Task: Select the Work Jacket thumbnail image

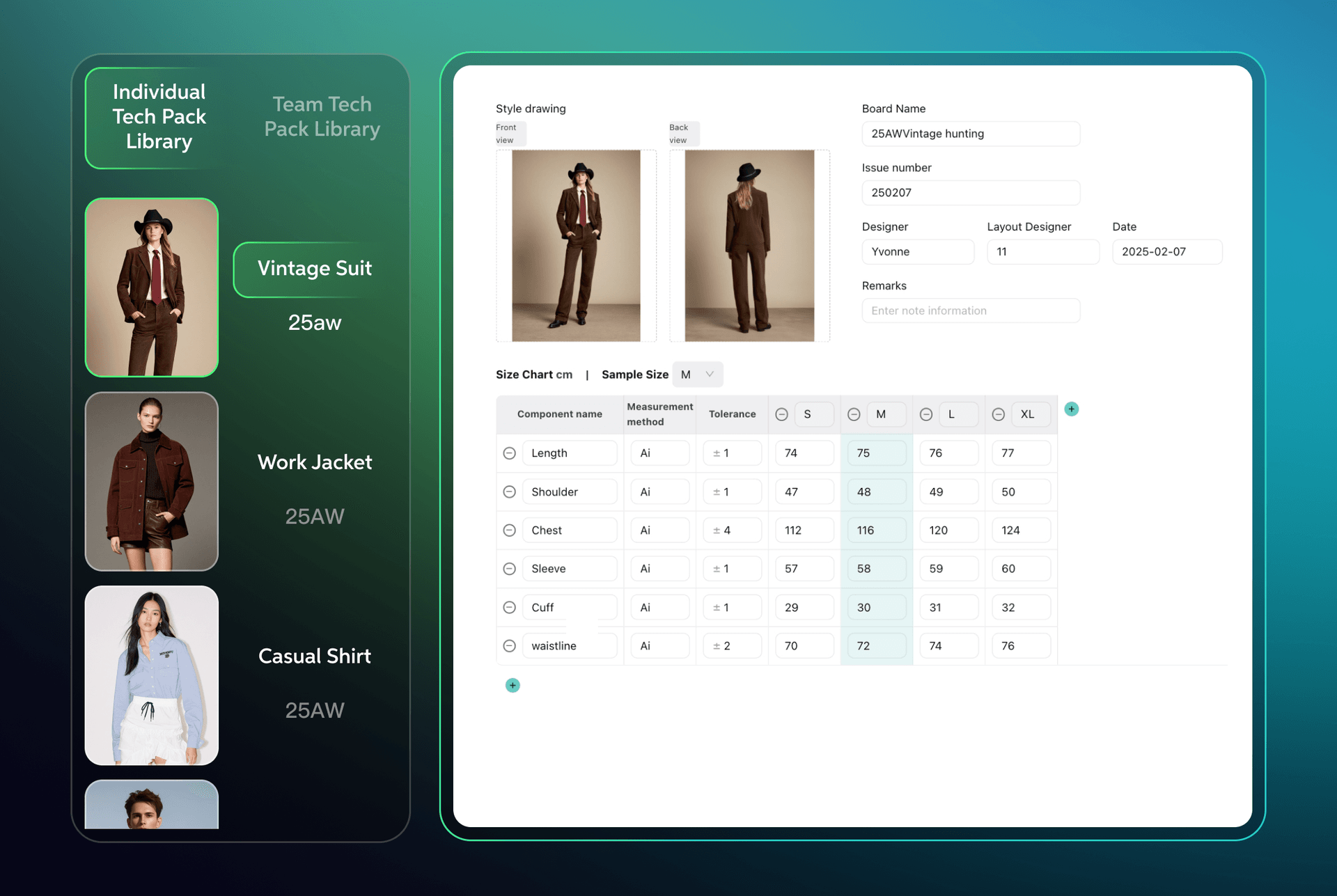Action: [x=152, y=481]
